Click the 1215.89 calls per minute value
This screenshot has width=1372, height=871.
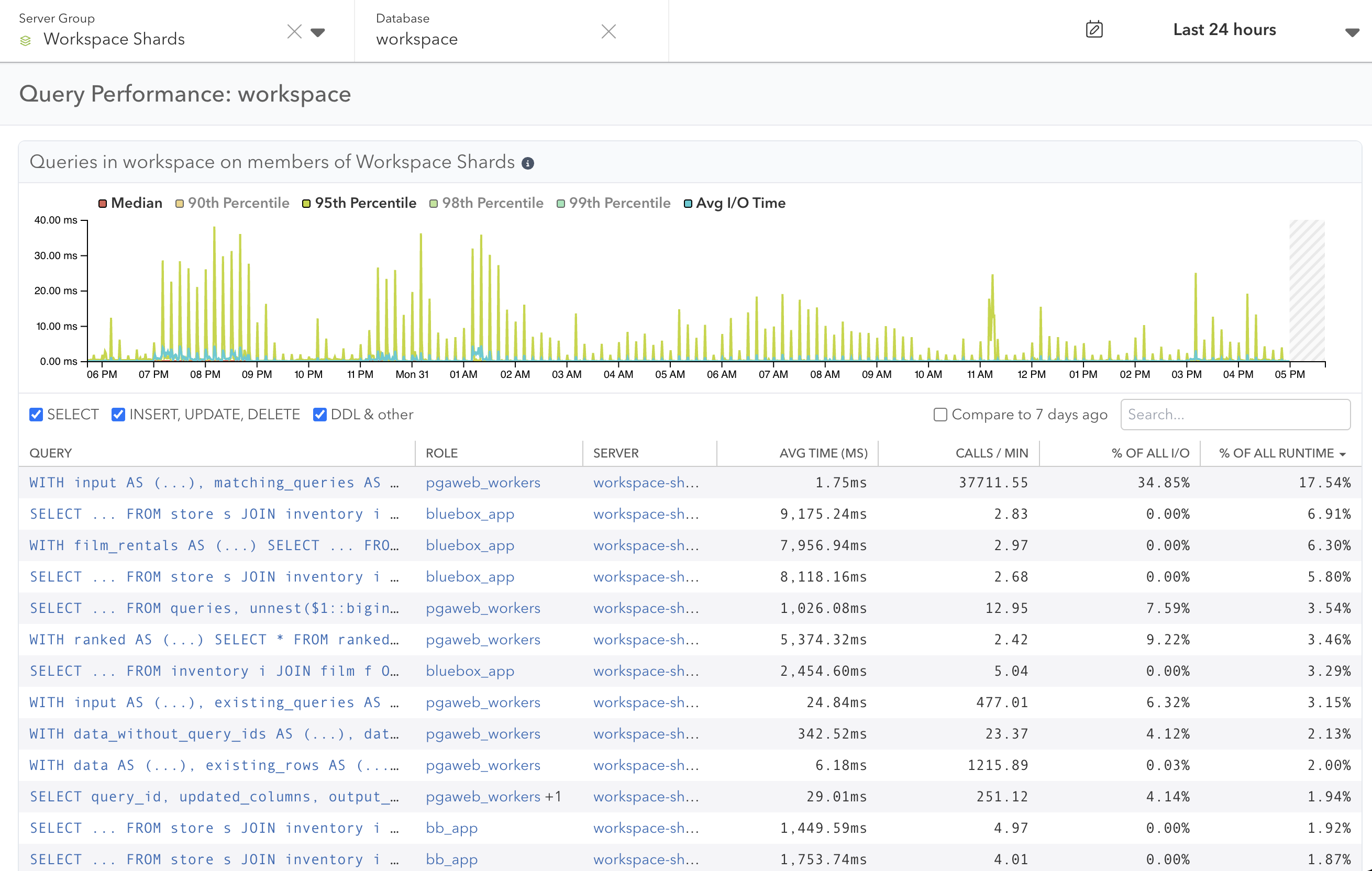tap(998, 765)
